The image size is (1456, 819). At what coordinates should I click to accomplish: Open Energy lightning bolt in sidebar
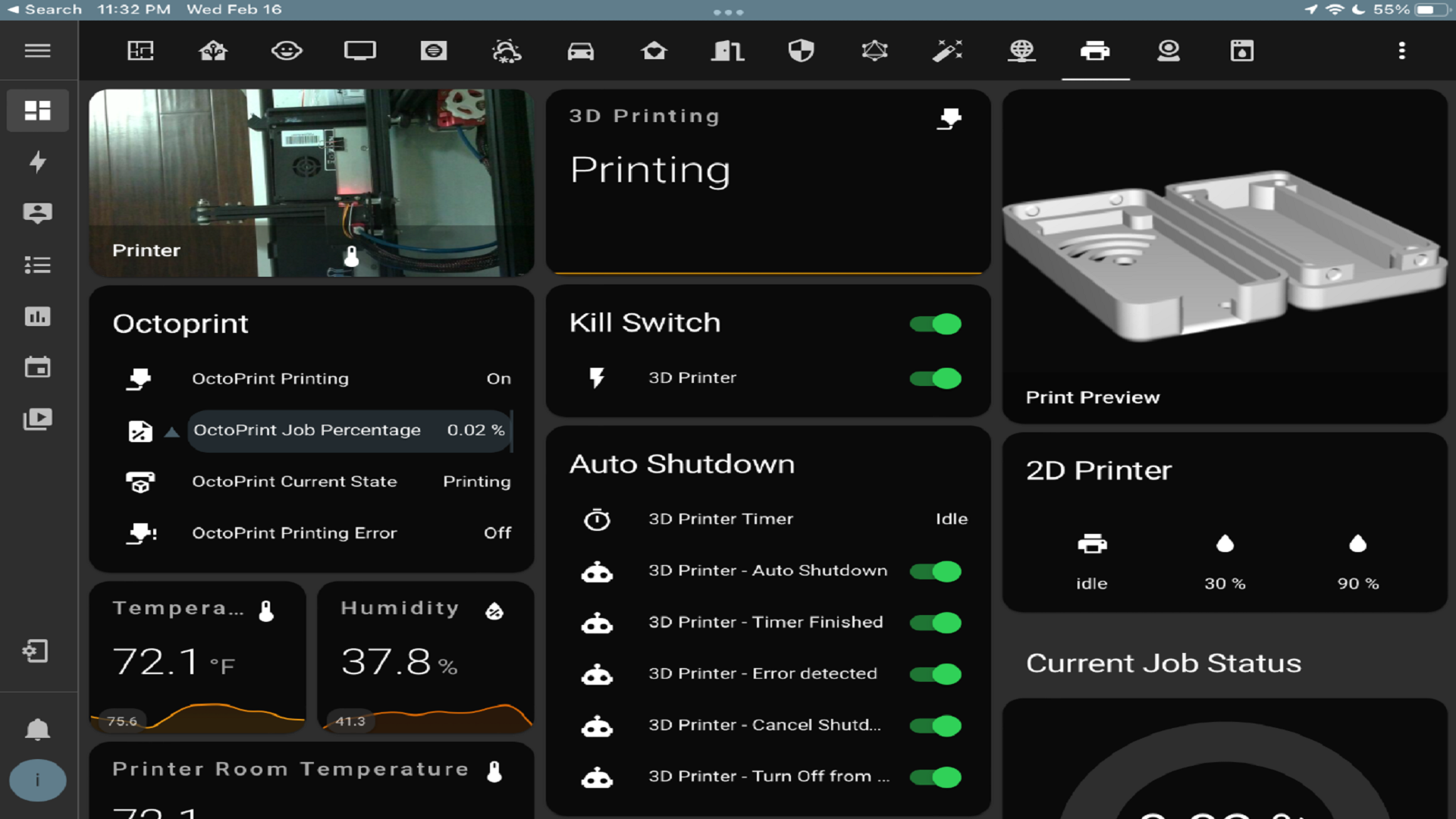(37, 162)
